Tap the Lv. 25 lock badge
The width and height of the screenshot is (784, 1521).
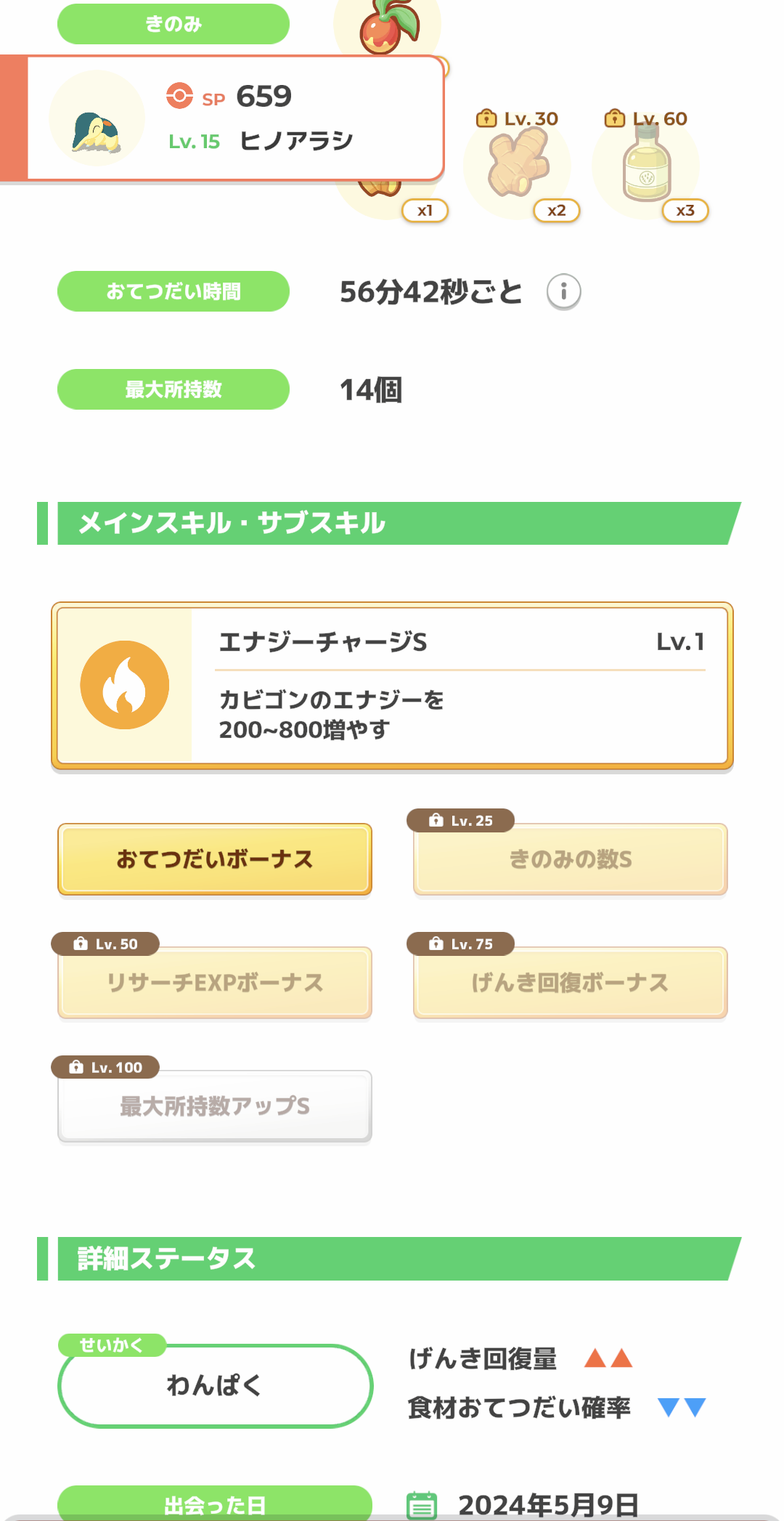(x=461, y=821)
